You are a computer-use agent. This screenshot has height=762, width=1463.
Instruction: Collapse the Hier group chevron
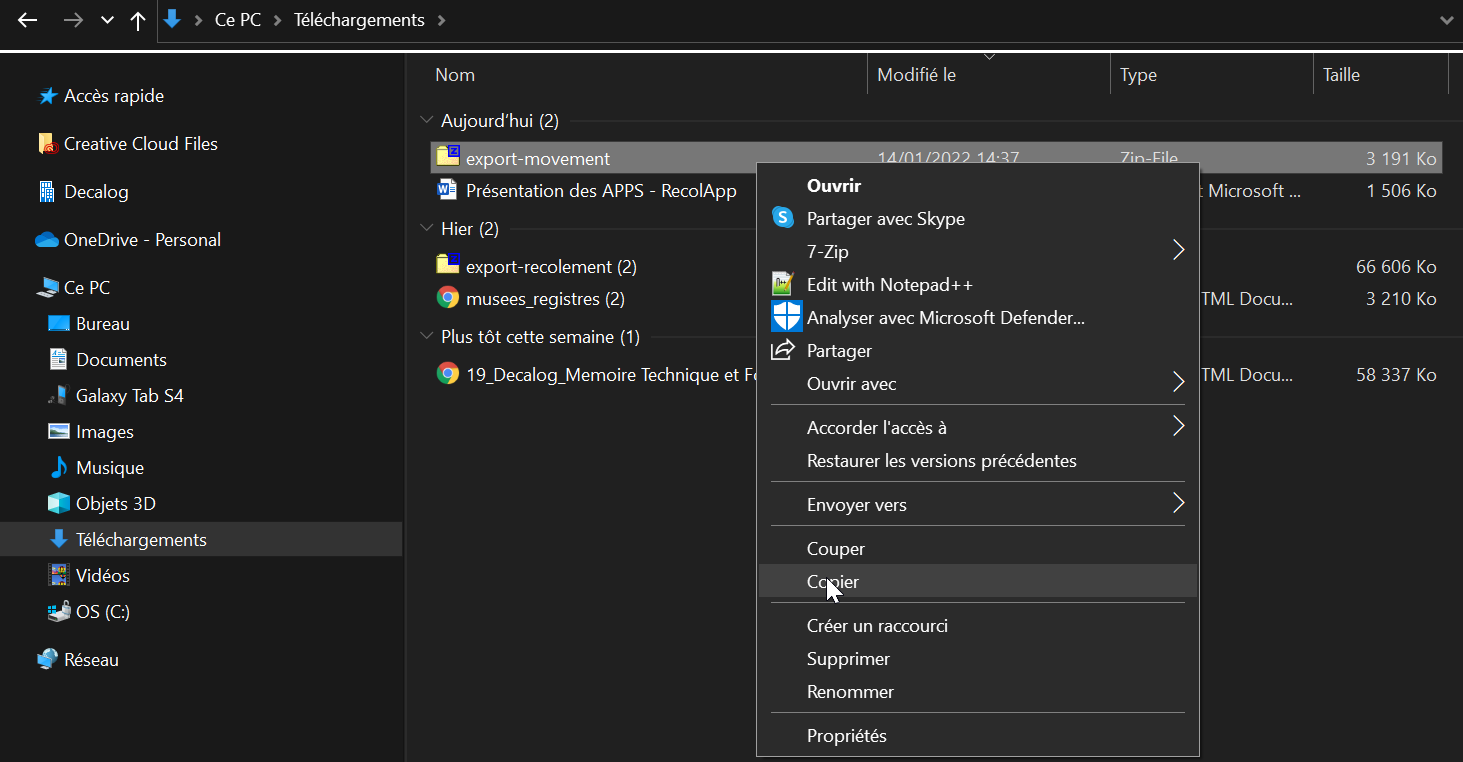(427, 229)
